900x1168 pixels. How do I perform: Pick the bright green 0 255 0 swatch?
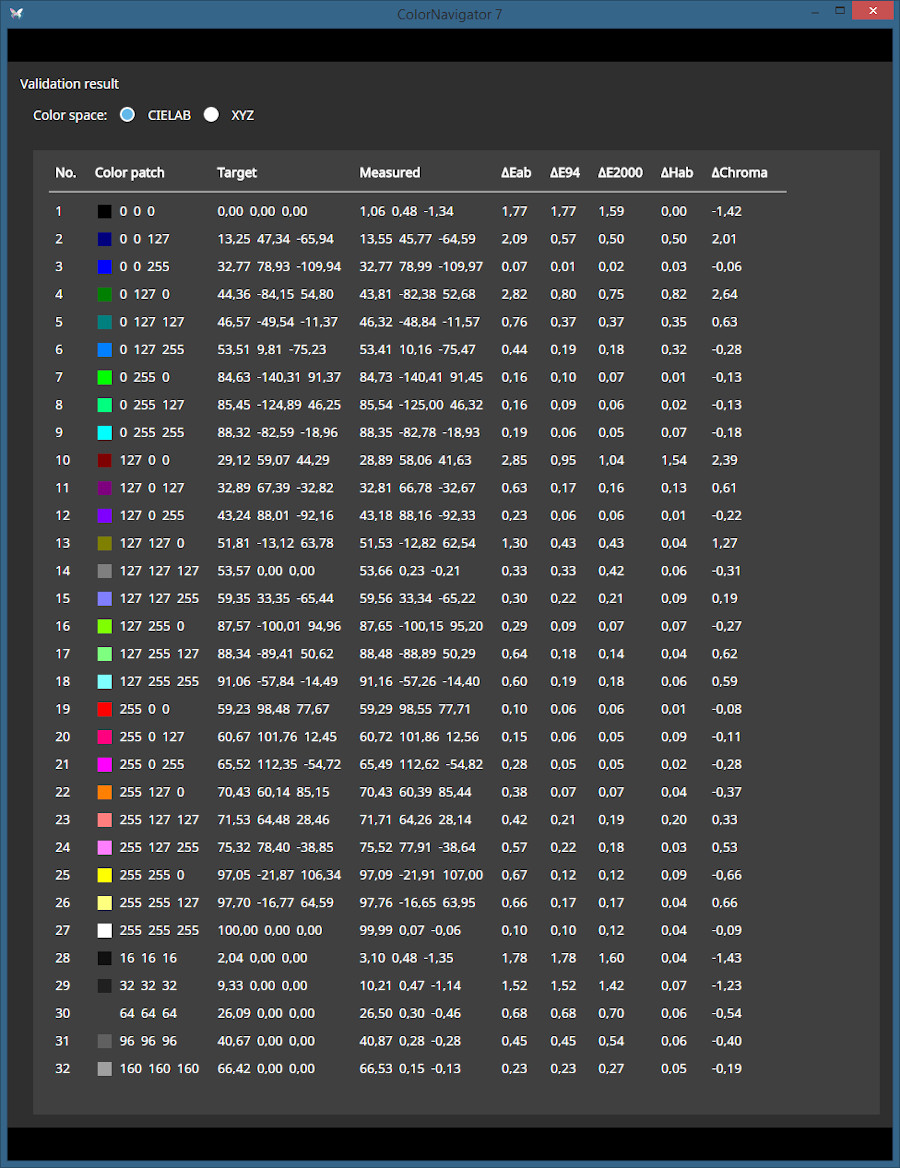[x=104, y=377]
